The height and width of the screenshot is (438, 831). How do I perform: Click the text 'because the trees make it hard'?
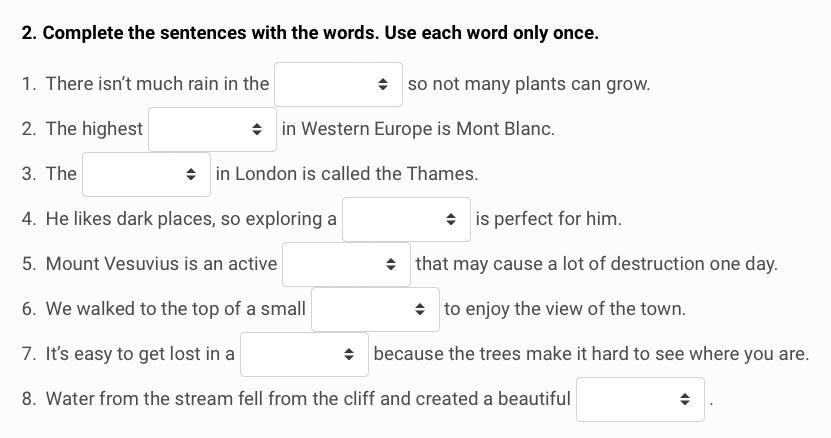(591, 354)
